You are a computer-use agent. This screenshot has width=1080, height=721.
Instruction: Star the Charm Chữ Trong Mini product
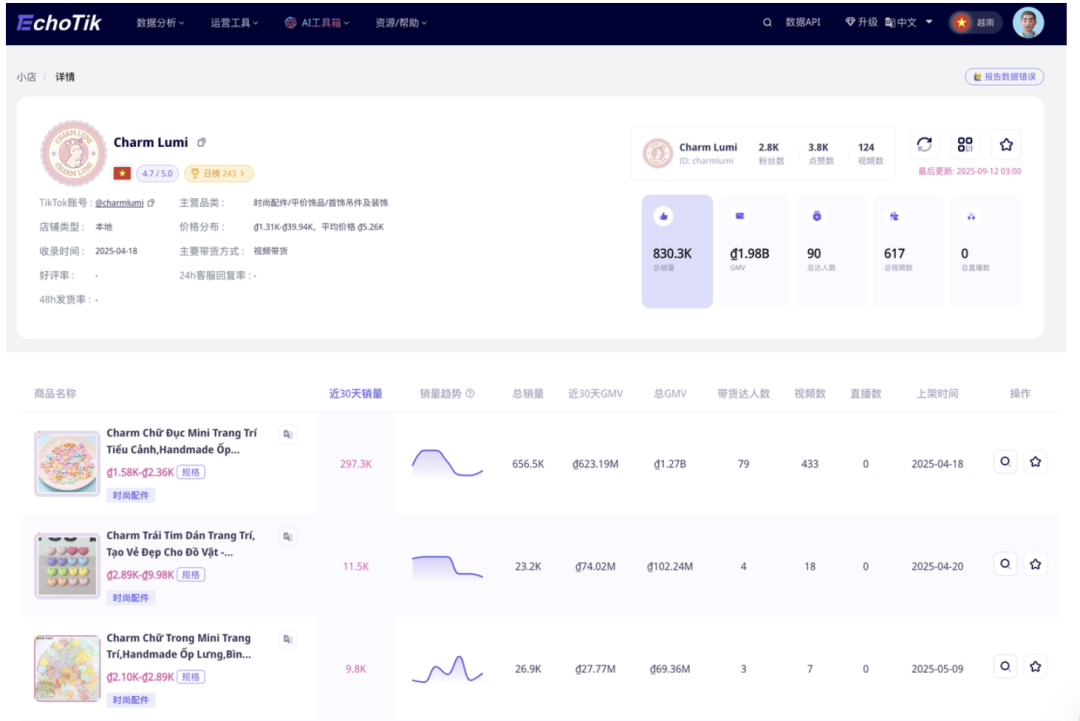pos(1035,666)
